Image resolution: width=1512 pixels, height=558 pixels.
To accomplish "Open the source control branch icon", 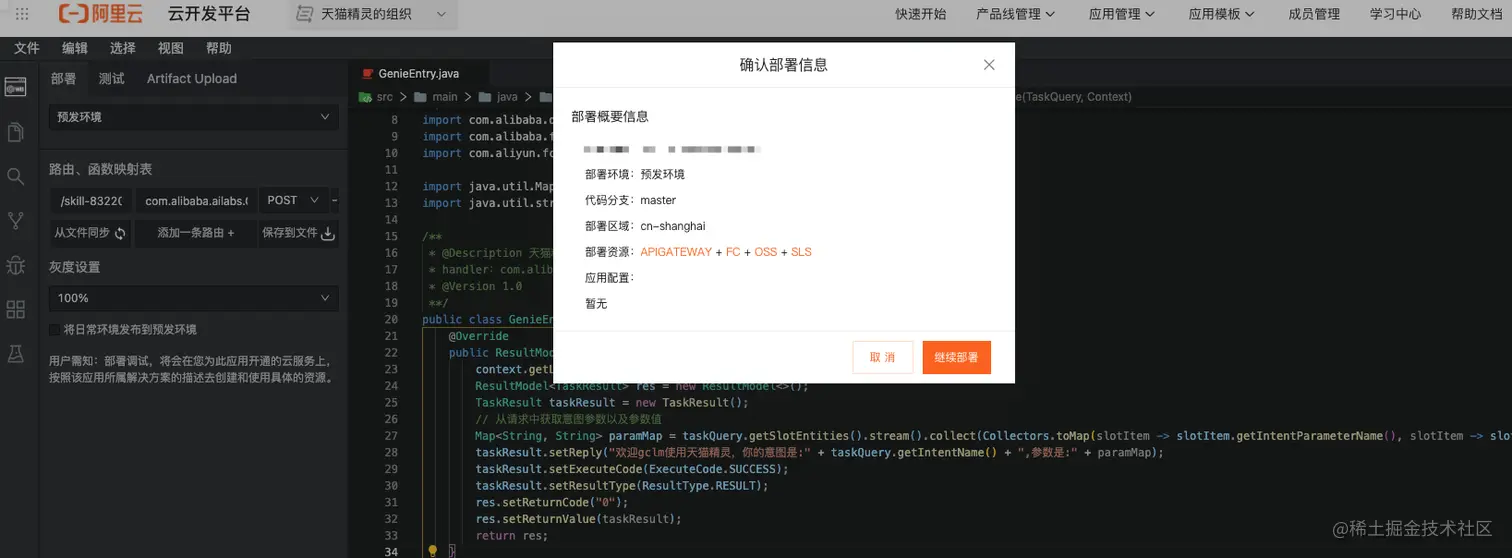I will [15, 220].
